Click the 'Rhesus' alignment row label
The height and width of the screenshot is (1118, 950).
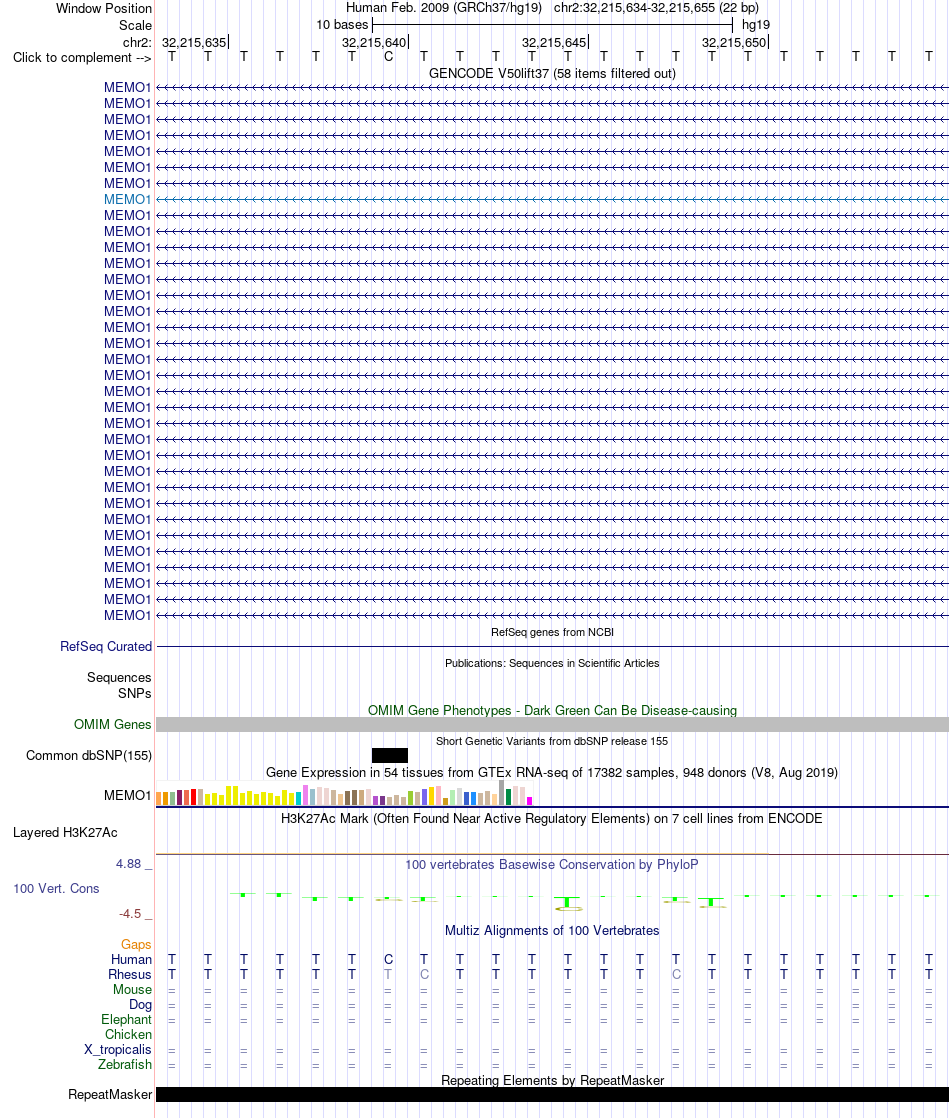[130, 975]
